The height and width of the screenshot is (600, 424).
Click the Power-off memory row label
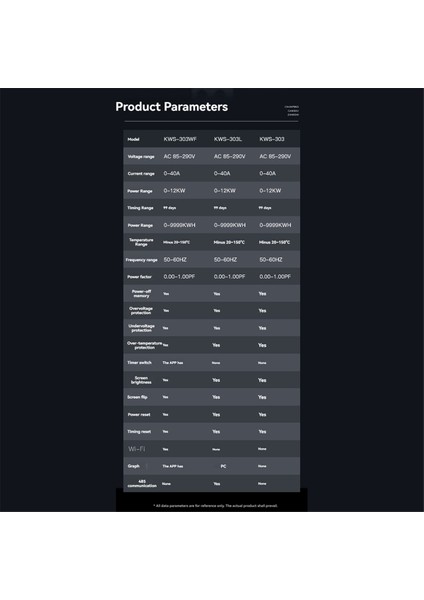pos(141,293)
